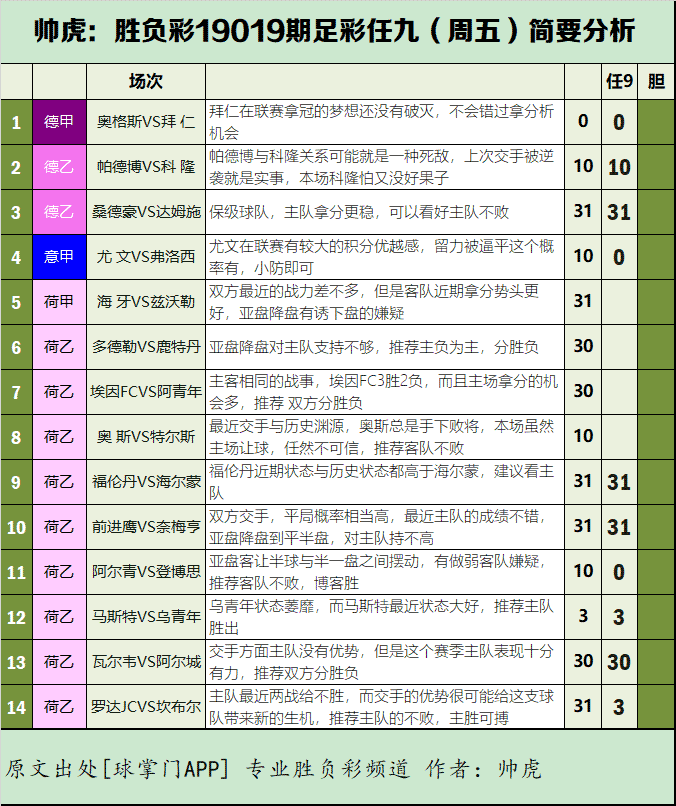Click 任9 value "30" for 瓦尔韦VS阿尔城

pos(619,662)
